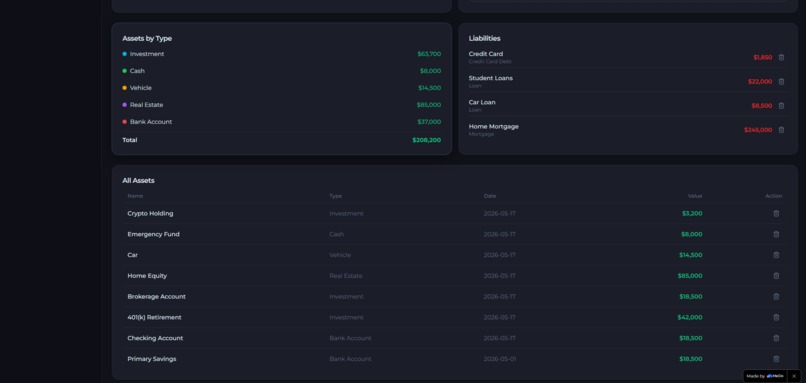Screen dimensions: 806x383
Task: Select the Brokerage Account row name
Action: pos(156,297)
